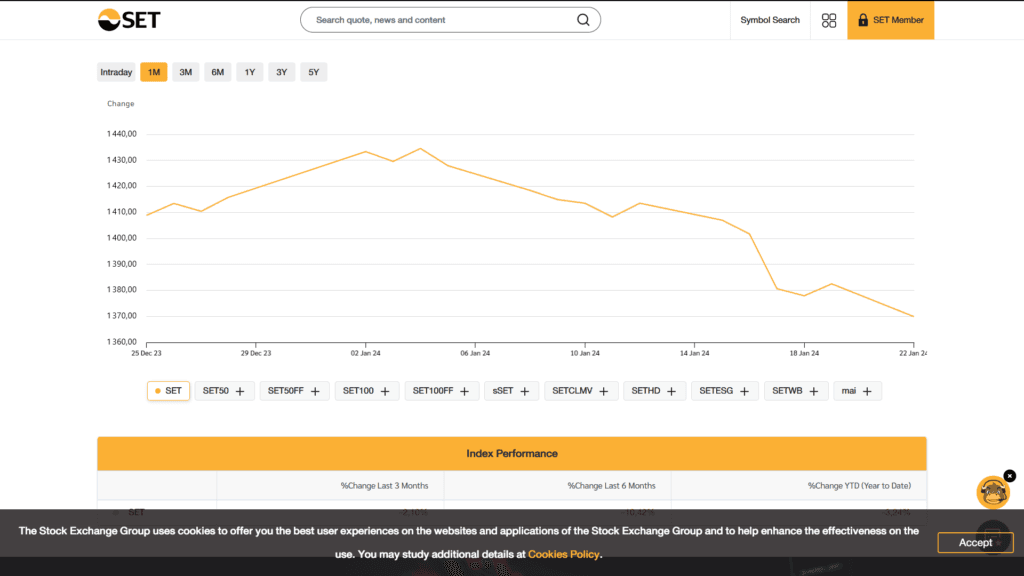Click the 06 Jan 24 axis label
1024x576 pixels.
coord(475,353)
